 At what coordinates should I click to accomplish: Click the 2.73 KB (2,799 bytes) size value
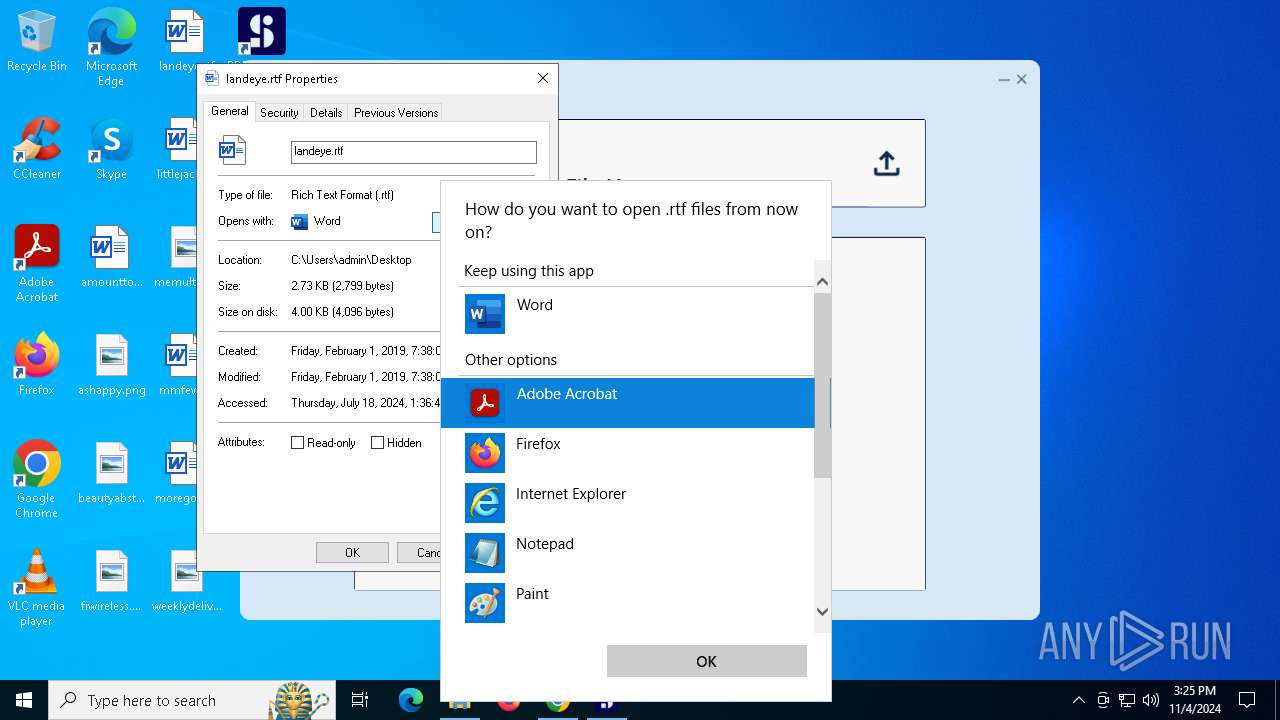tap(342, 286)
